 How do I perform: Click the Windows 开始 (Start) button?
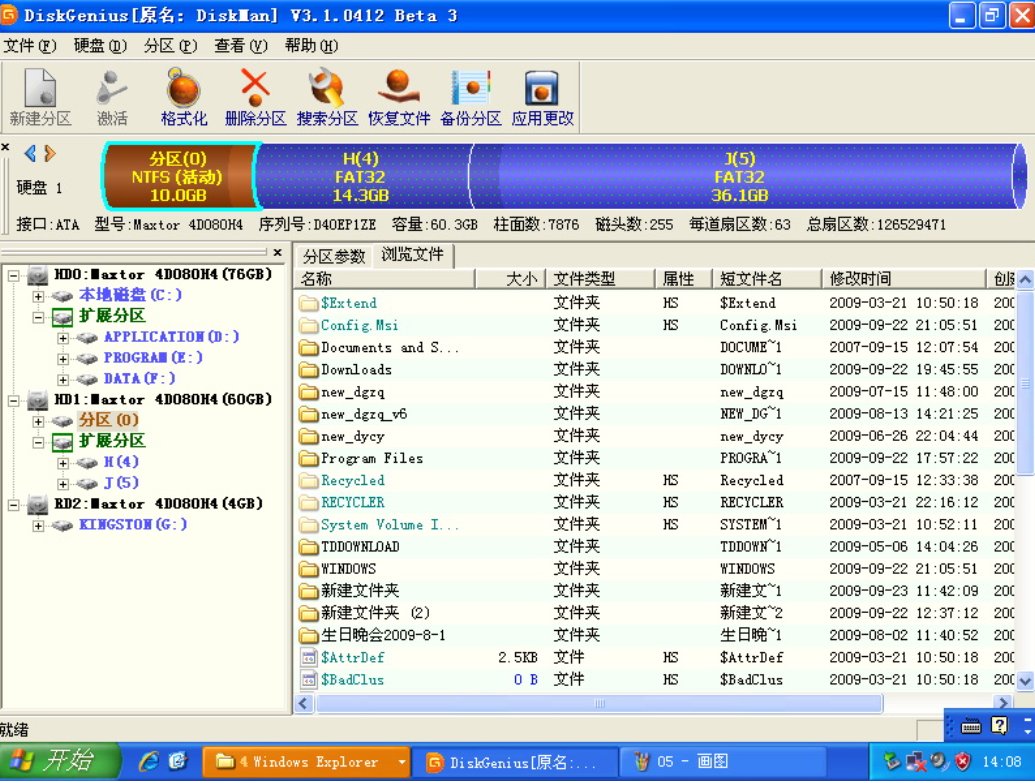coord(48,760)
